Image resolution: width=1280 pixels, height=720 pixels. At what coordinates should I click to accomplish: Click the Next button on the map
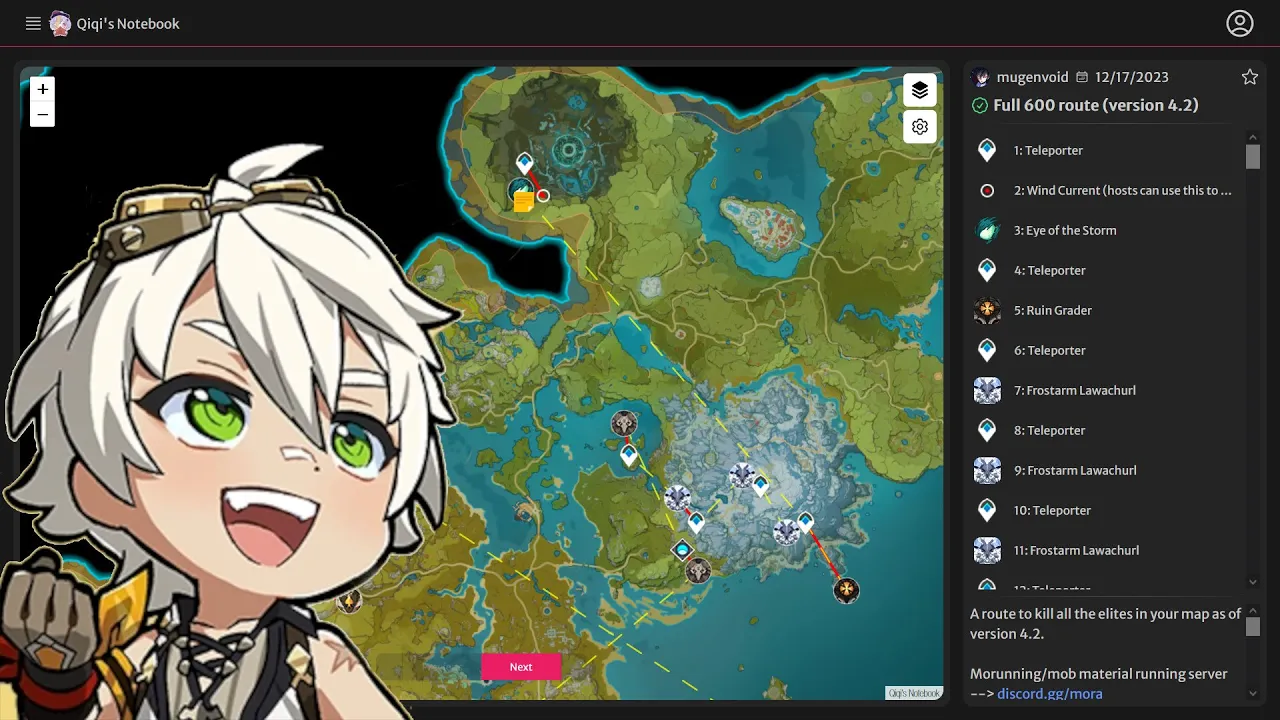point(521,667)
